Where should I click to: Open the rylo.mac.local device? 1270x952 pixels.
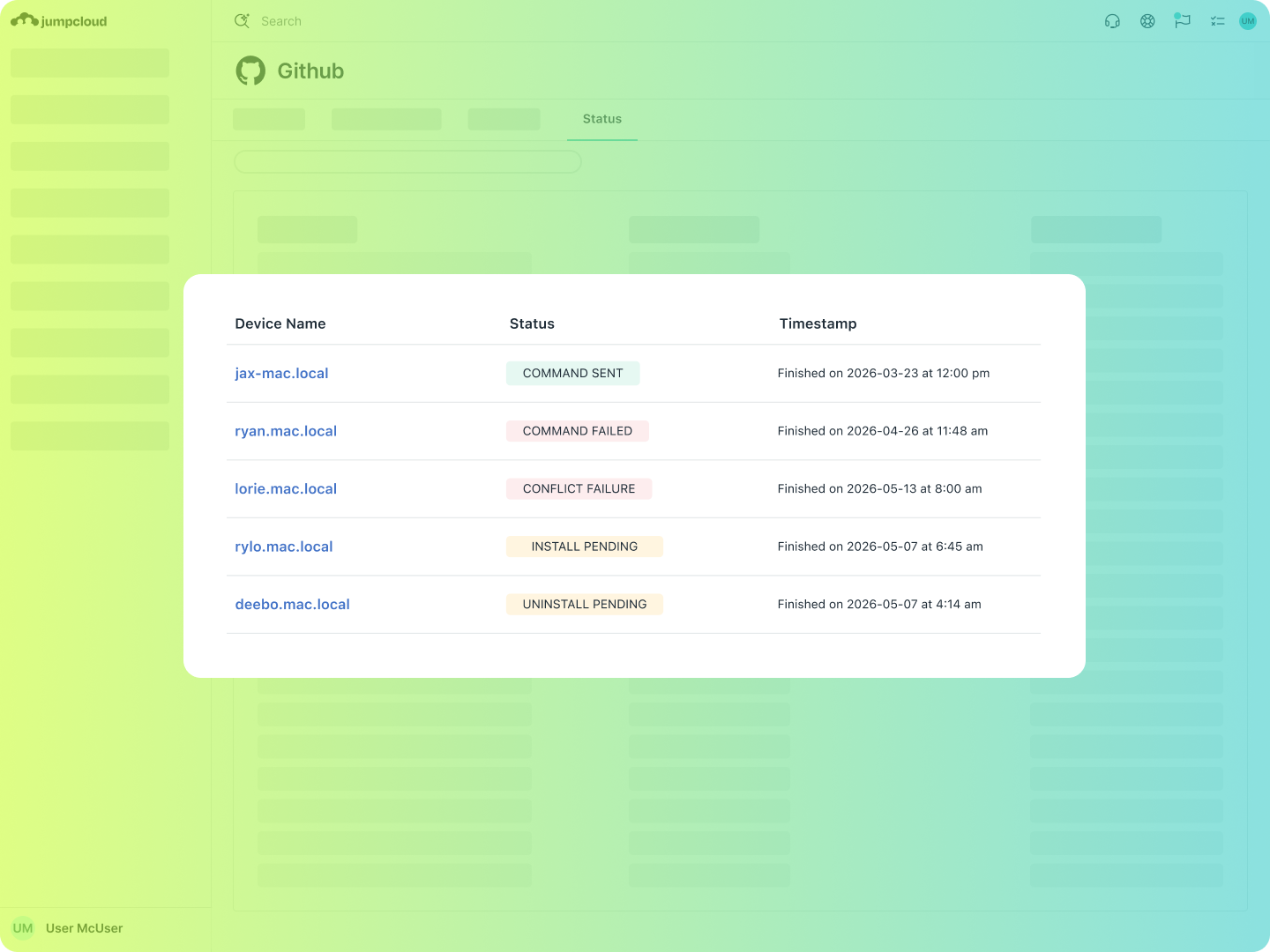pos(284,547)
